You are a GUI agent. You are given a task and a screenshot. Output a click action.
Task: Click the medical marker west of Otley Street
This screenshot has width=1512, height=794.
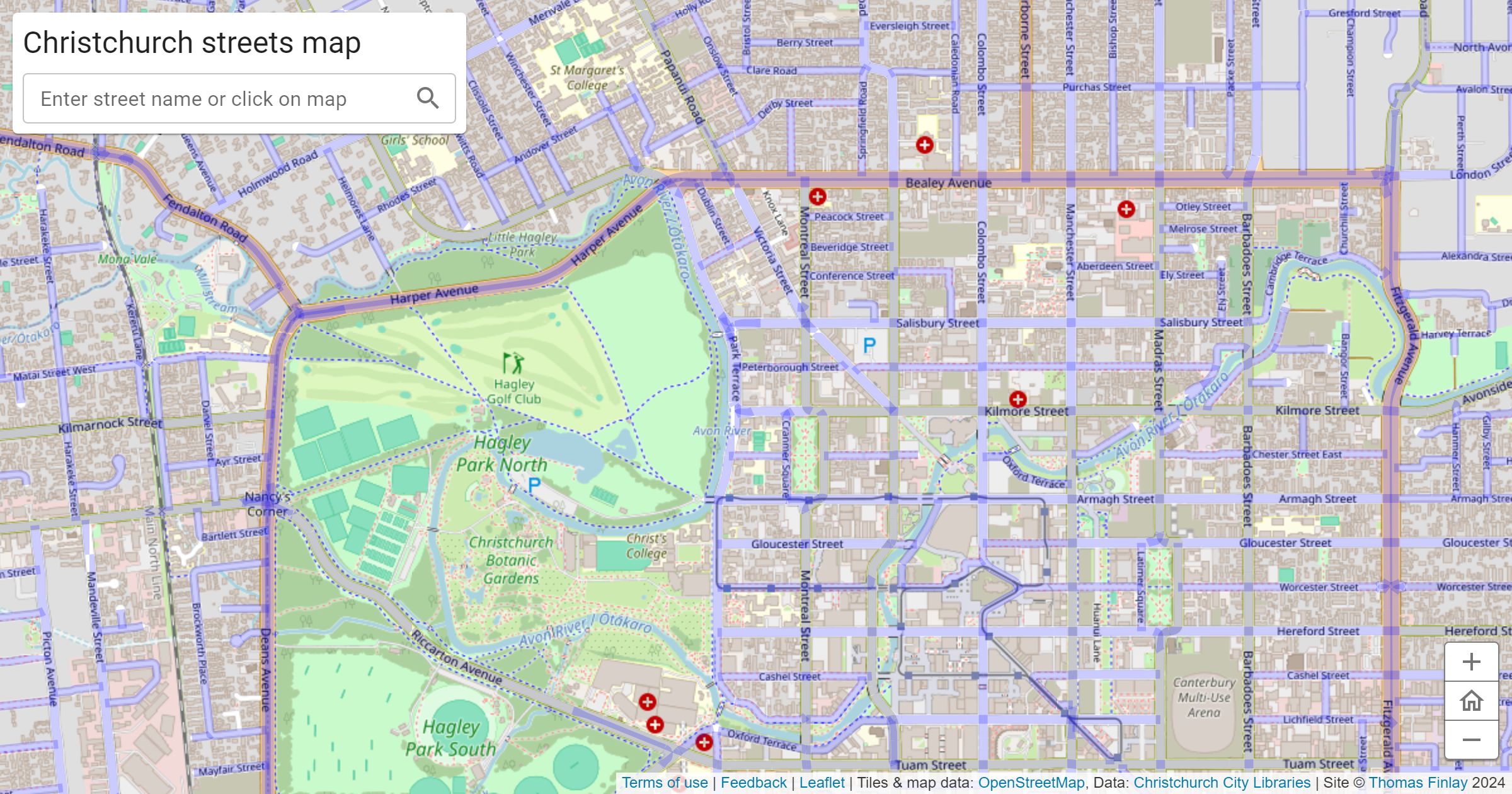1126,209
